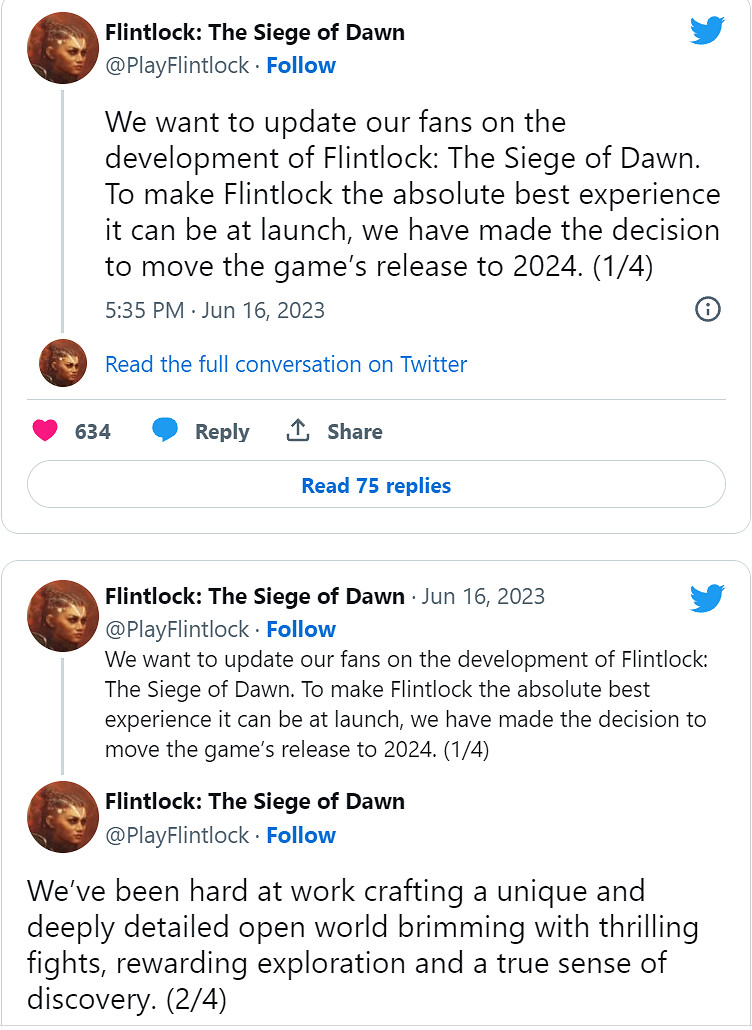Open the Flintlock account name in top tweet
This screenshot has height=1030, width=752.
pyautogui.click(x=254, y=32)
